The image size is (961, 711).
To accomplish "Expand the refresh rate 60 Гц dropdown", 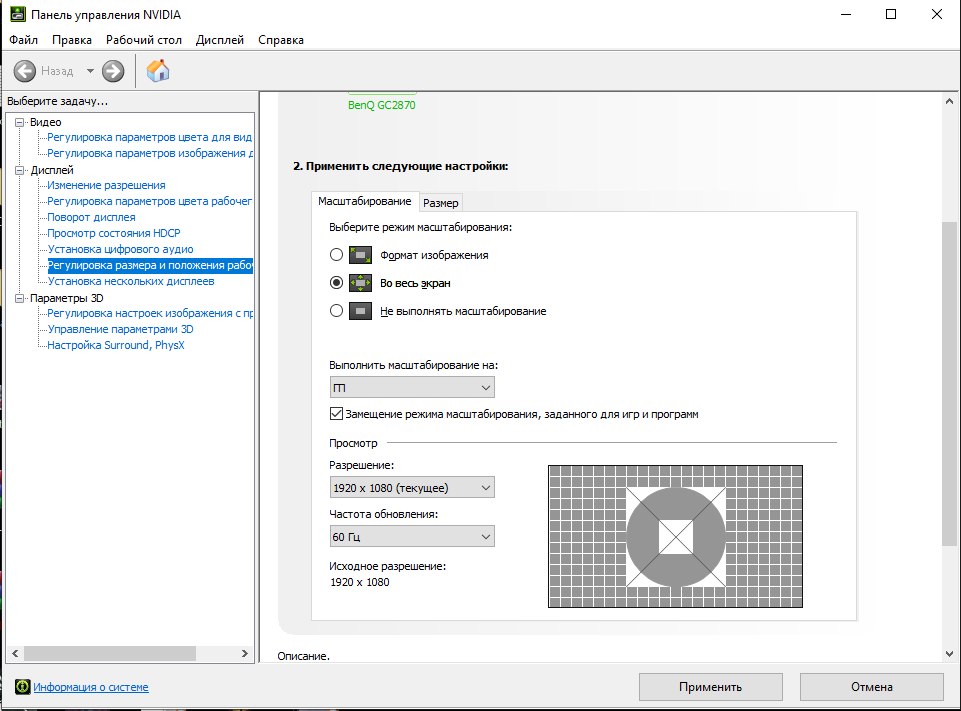I will (412, 537).
